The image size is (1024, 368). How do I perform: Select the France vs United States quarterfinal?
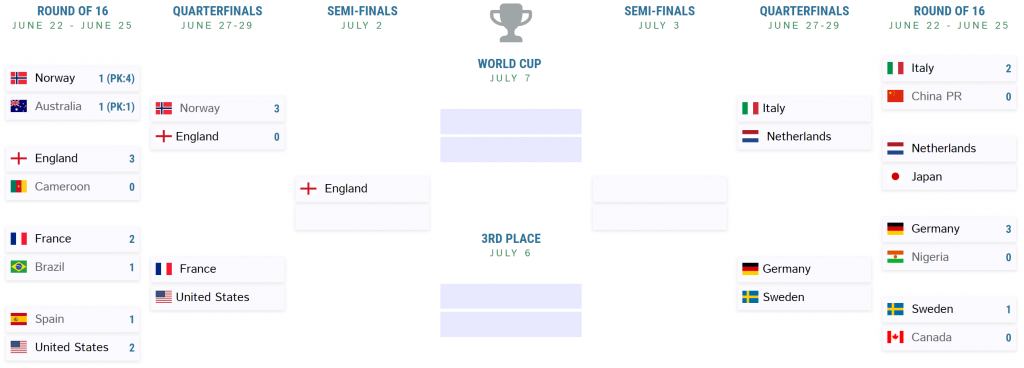pyautogui.click(x=217, y=283)
